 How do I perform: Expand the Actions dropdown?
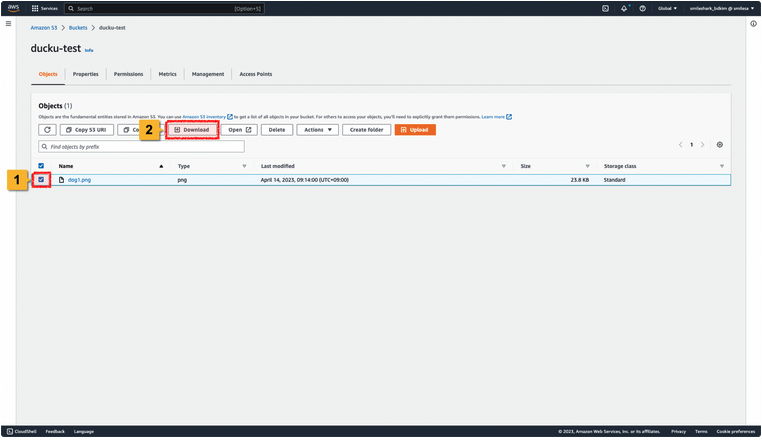(x=317, y=130)
